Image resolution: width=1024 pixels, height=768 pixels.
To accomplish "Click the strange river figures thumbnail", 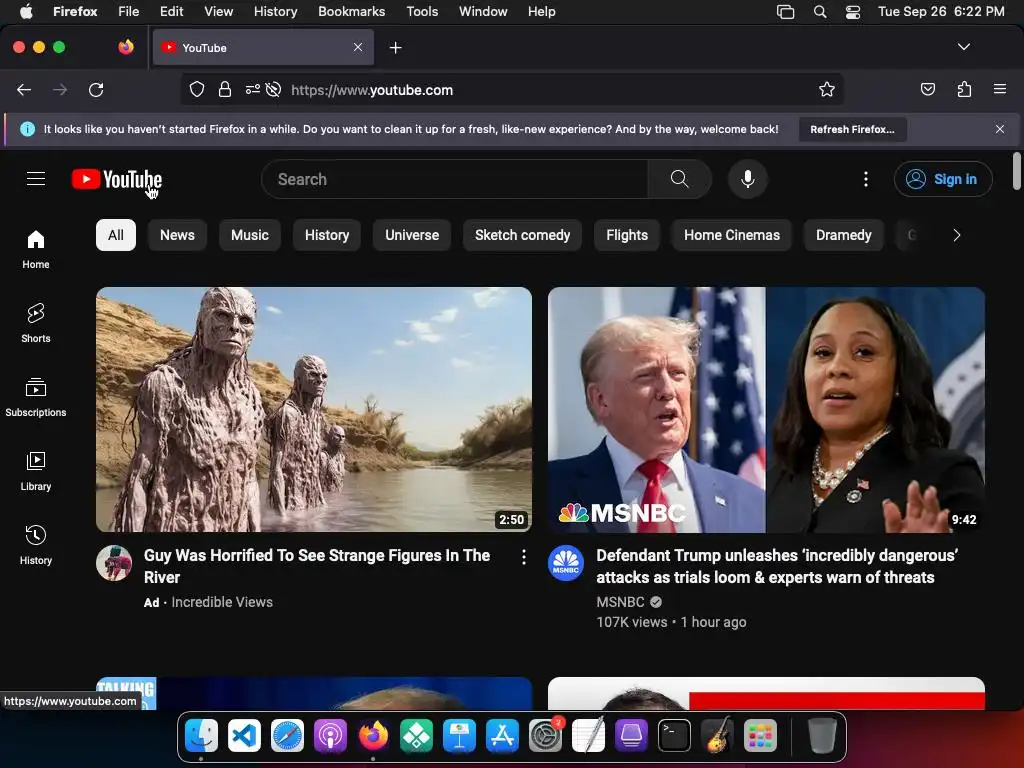I will click(x=314, y=409).
